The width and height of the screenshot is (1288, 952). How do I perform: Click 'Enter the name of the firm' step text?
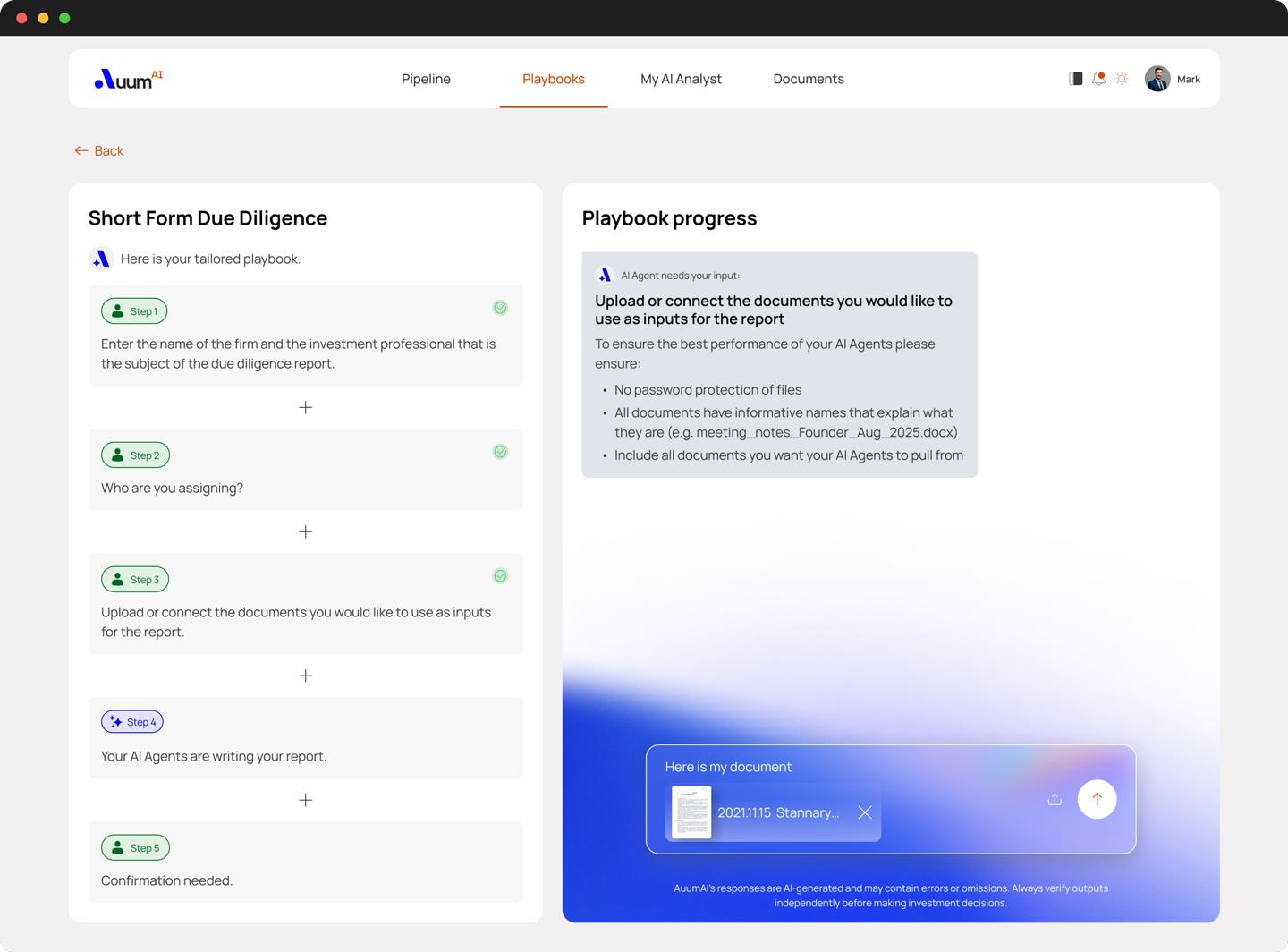click(x=299, y=354)
